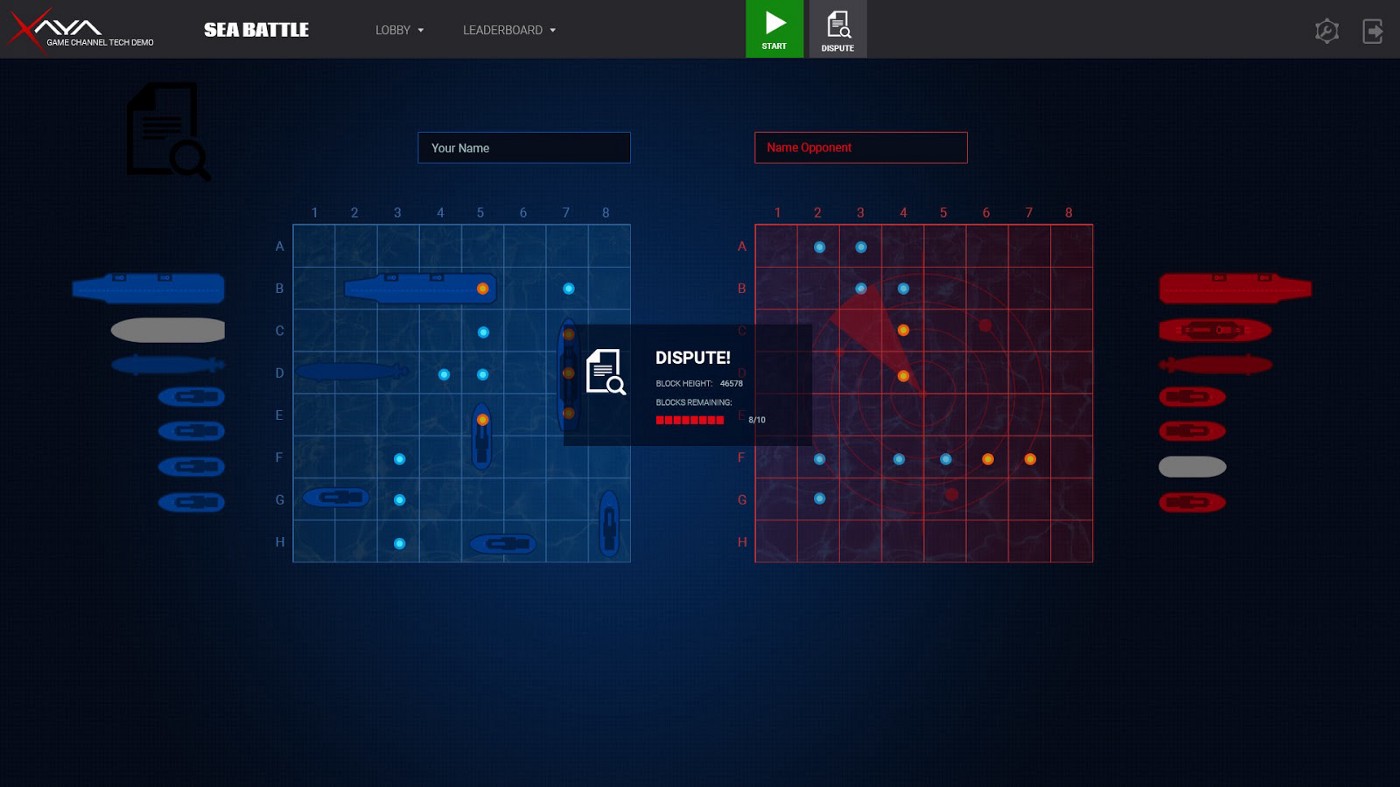Image resolution: width=1400 pixels, height=787 pixels.
Task: Open the LOBBY dropdown menu
Action: click(392, 30)
